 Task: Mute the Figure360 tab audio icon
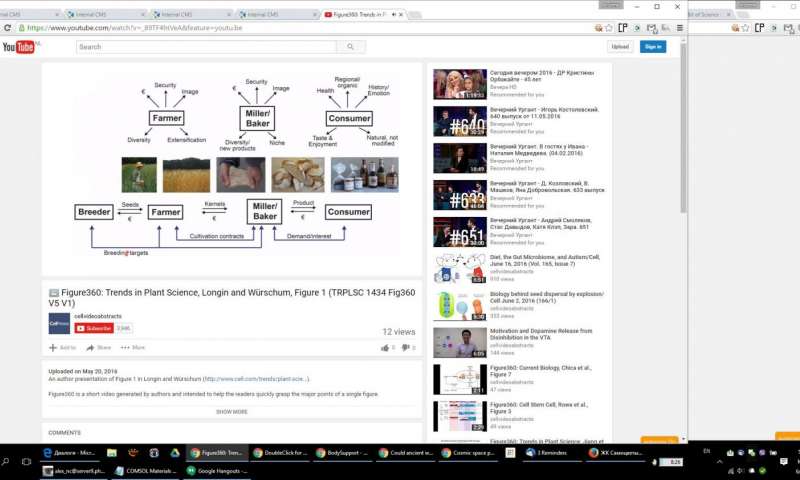point(393,15)
